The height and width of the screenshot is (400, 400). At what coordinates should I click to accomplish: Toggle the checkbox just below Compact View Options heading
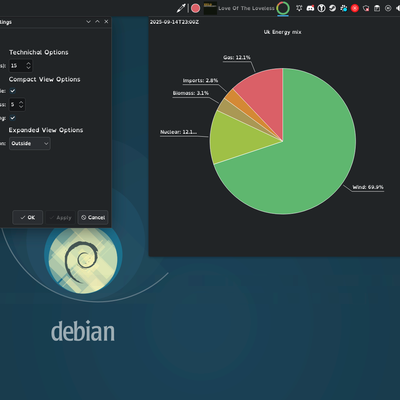13,91
